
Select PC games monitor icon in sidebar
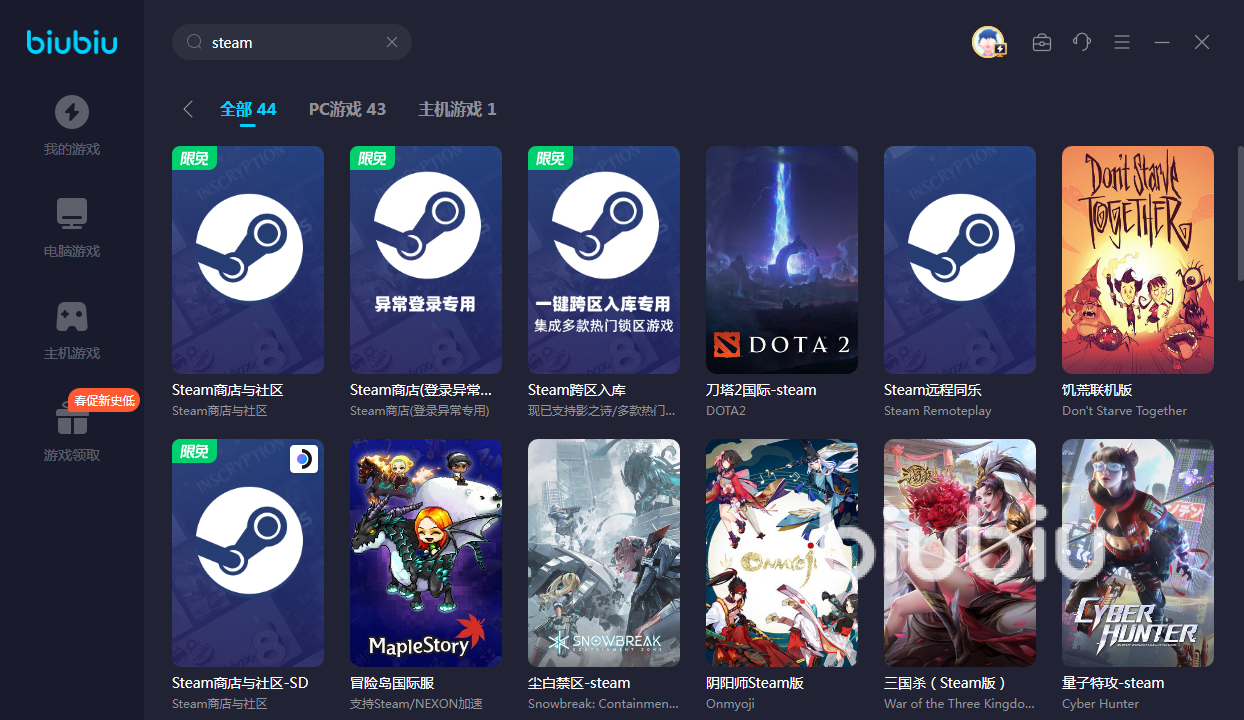tap(71, 213)
